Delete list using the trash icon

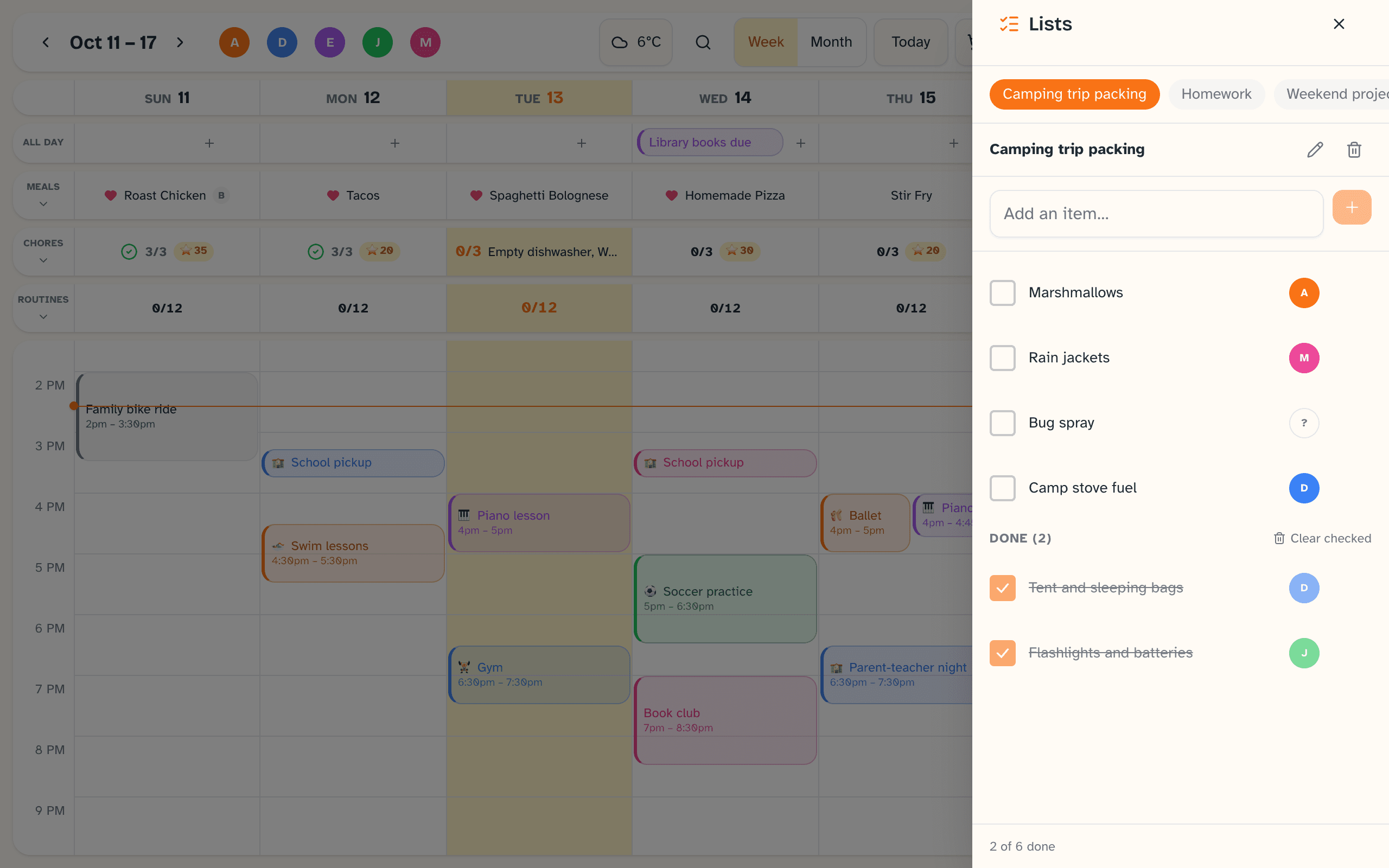[1354, 150]
